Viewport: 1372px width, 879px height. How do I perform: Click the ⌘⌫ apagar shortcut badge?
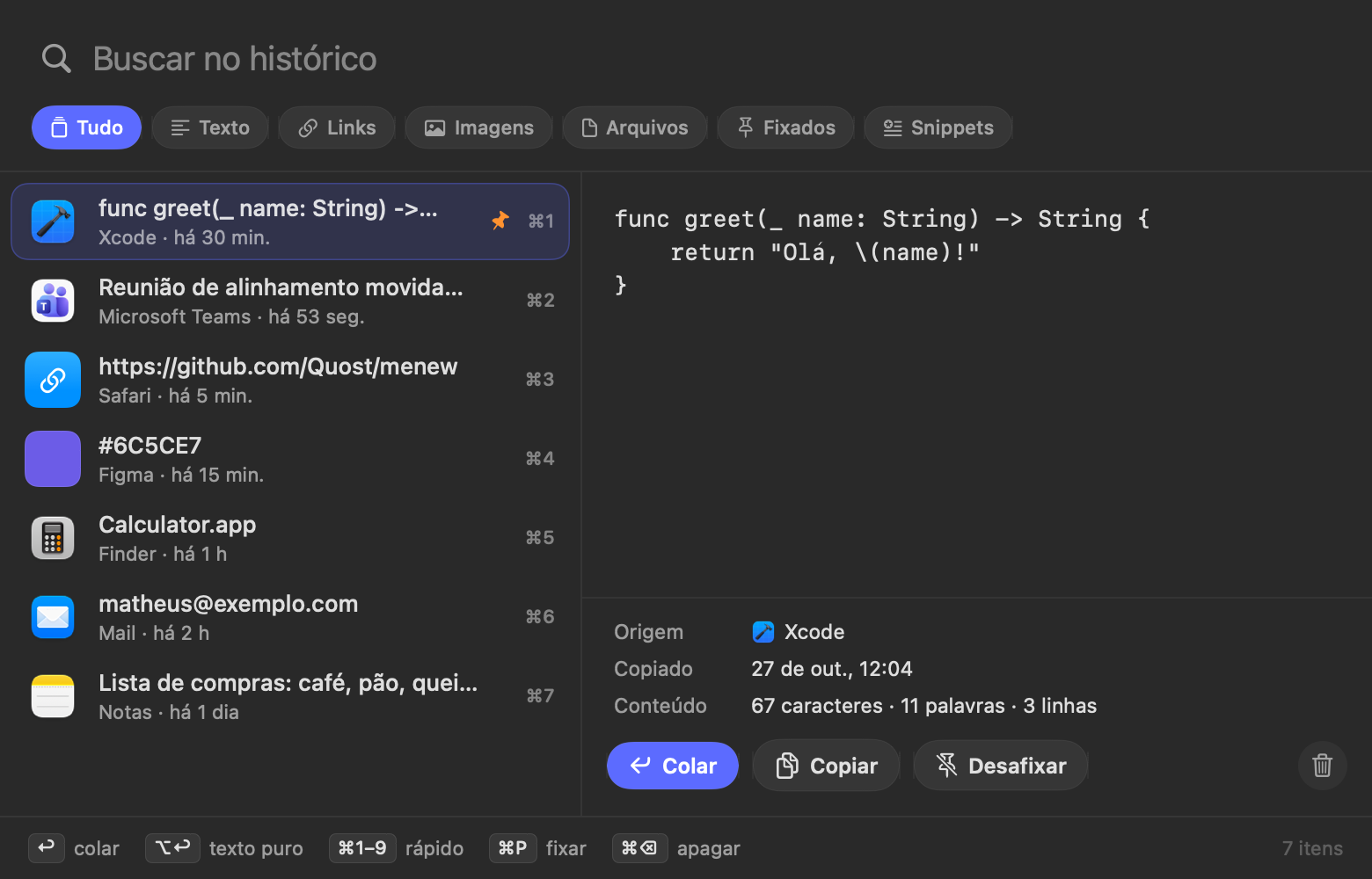(x=639, y=848)
